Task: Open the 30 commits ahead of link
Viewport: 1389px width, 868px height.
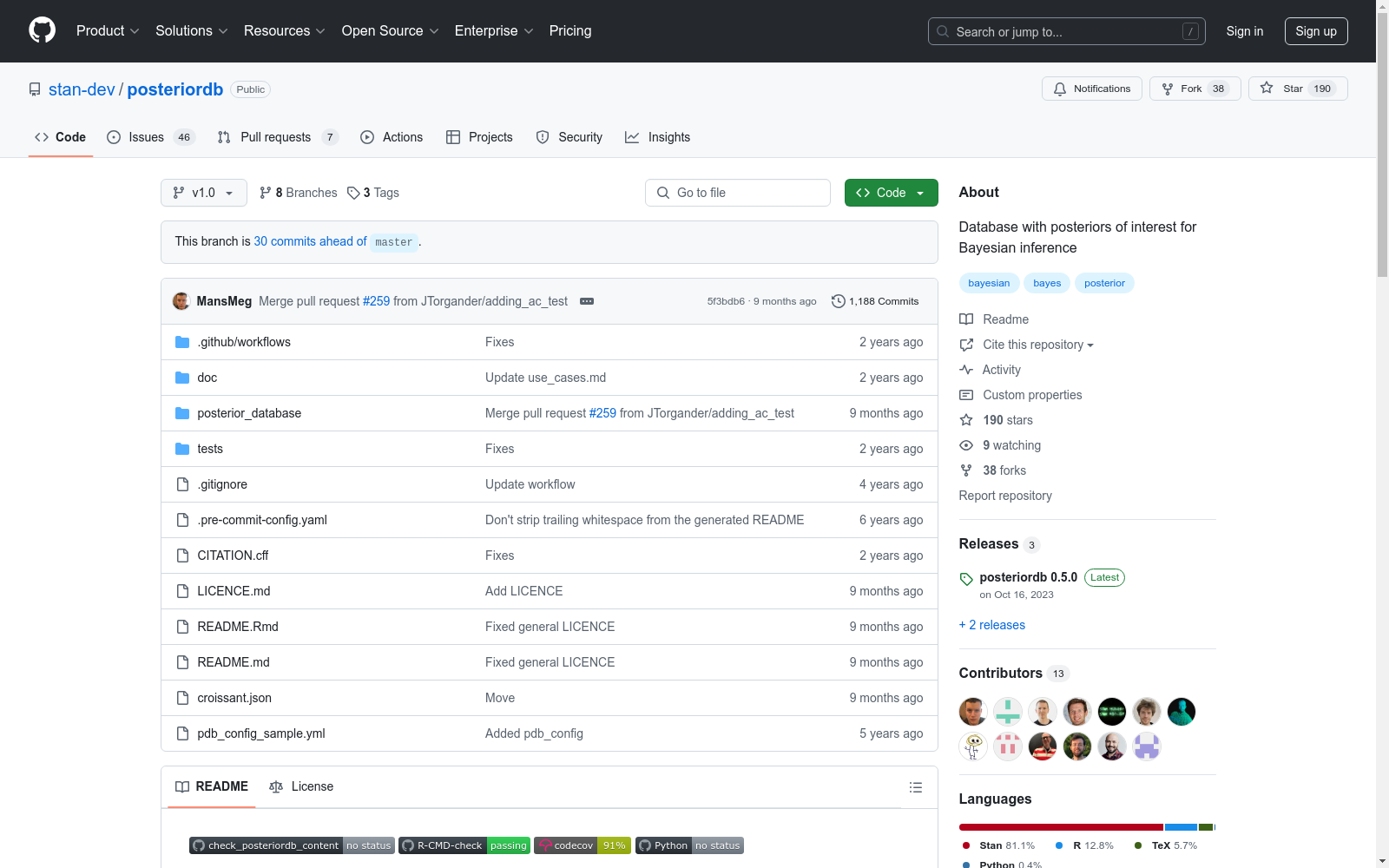Action: tap(310, 241)
